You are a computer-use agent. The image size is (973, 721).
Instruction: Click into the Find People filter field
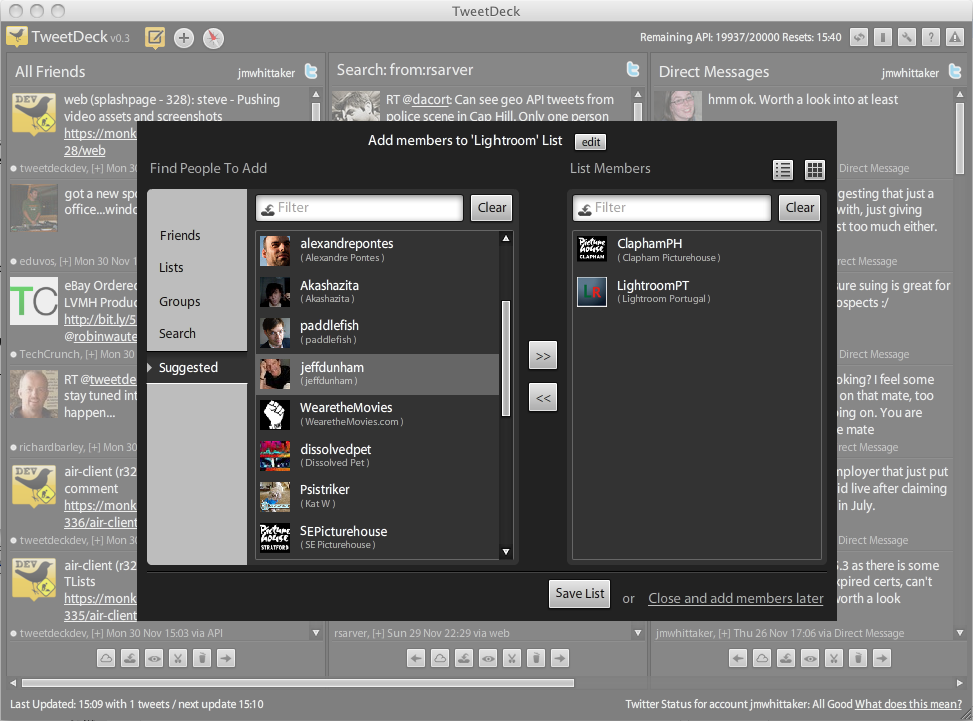click(x=360, y=207)
